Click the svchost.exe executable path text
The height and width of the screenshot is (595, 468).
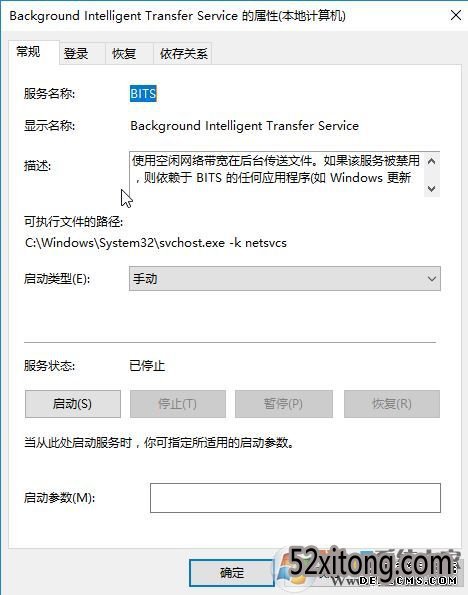(156, 243)
